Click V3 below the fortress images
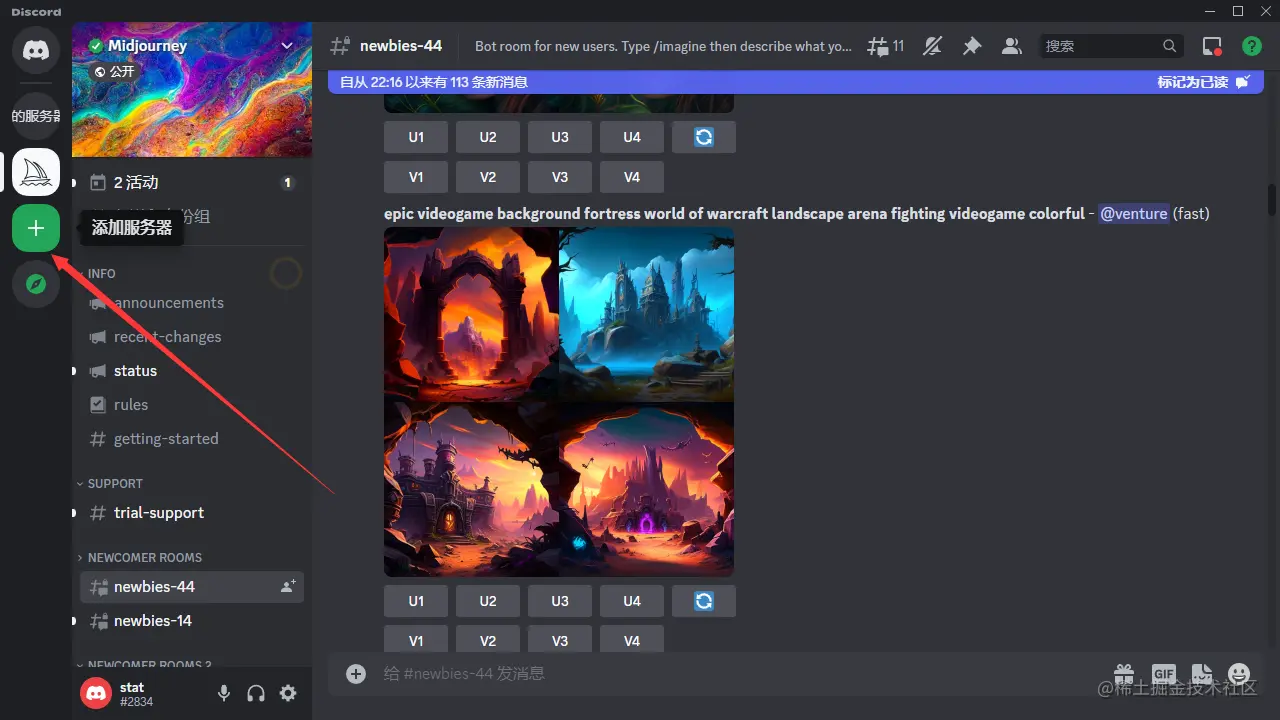The image size is (1280, 720). click(560, 639)
